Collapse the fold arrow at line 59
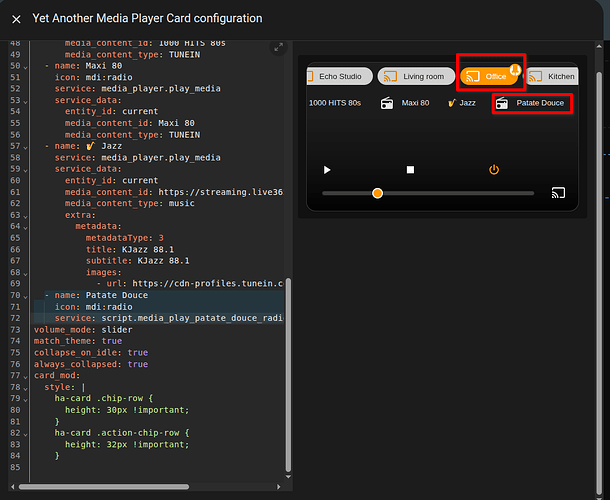Viewport: 610px width, 500px height. [x=25, y=170]
